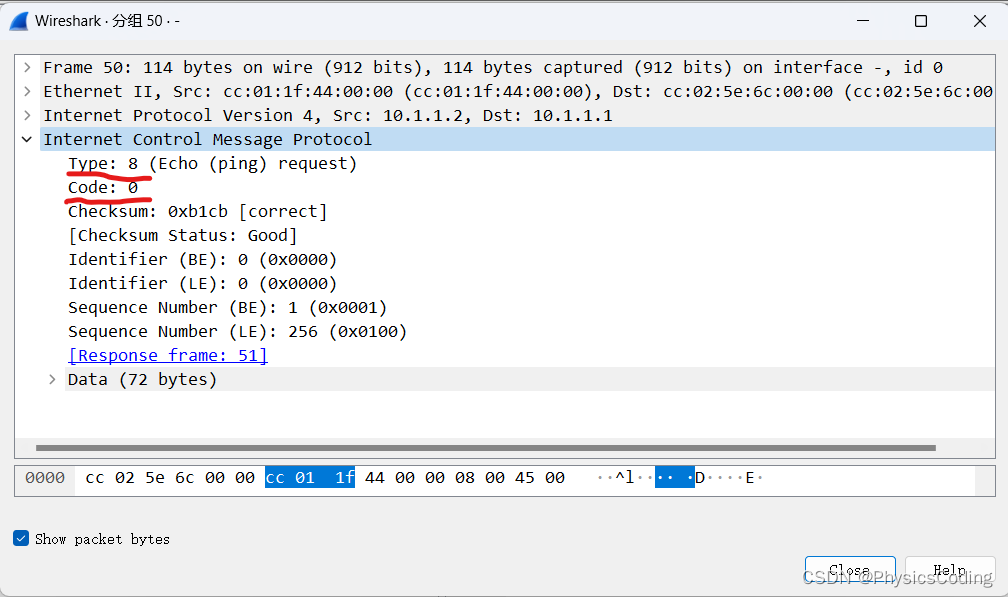Collapse the Internet Control Message Protocol section
Image resolution: width=1008 pixels, height=597 pixels.
click(26, 139)
